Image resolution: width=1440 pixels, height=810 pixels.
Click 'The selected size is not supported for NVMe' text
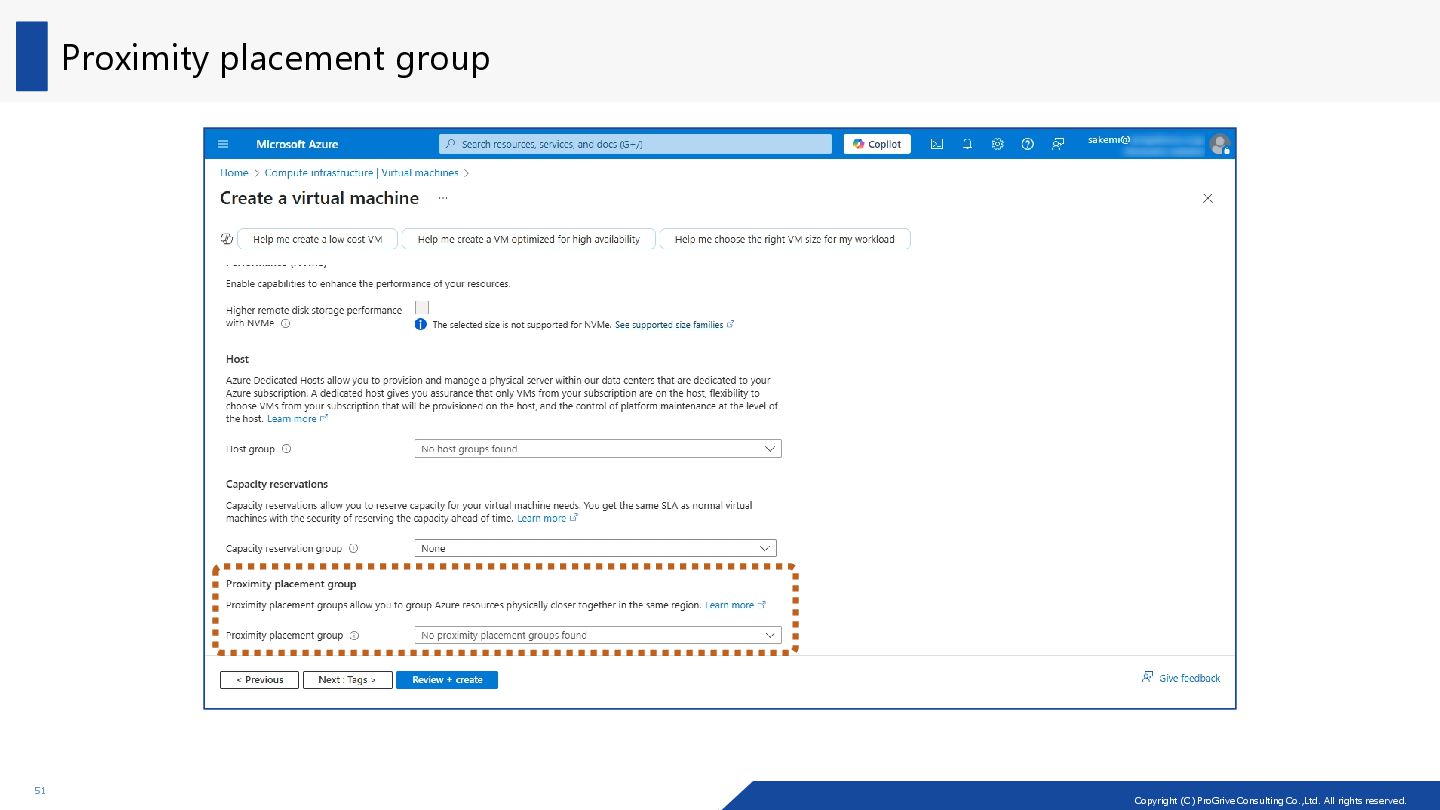[x=522, y=325]
